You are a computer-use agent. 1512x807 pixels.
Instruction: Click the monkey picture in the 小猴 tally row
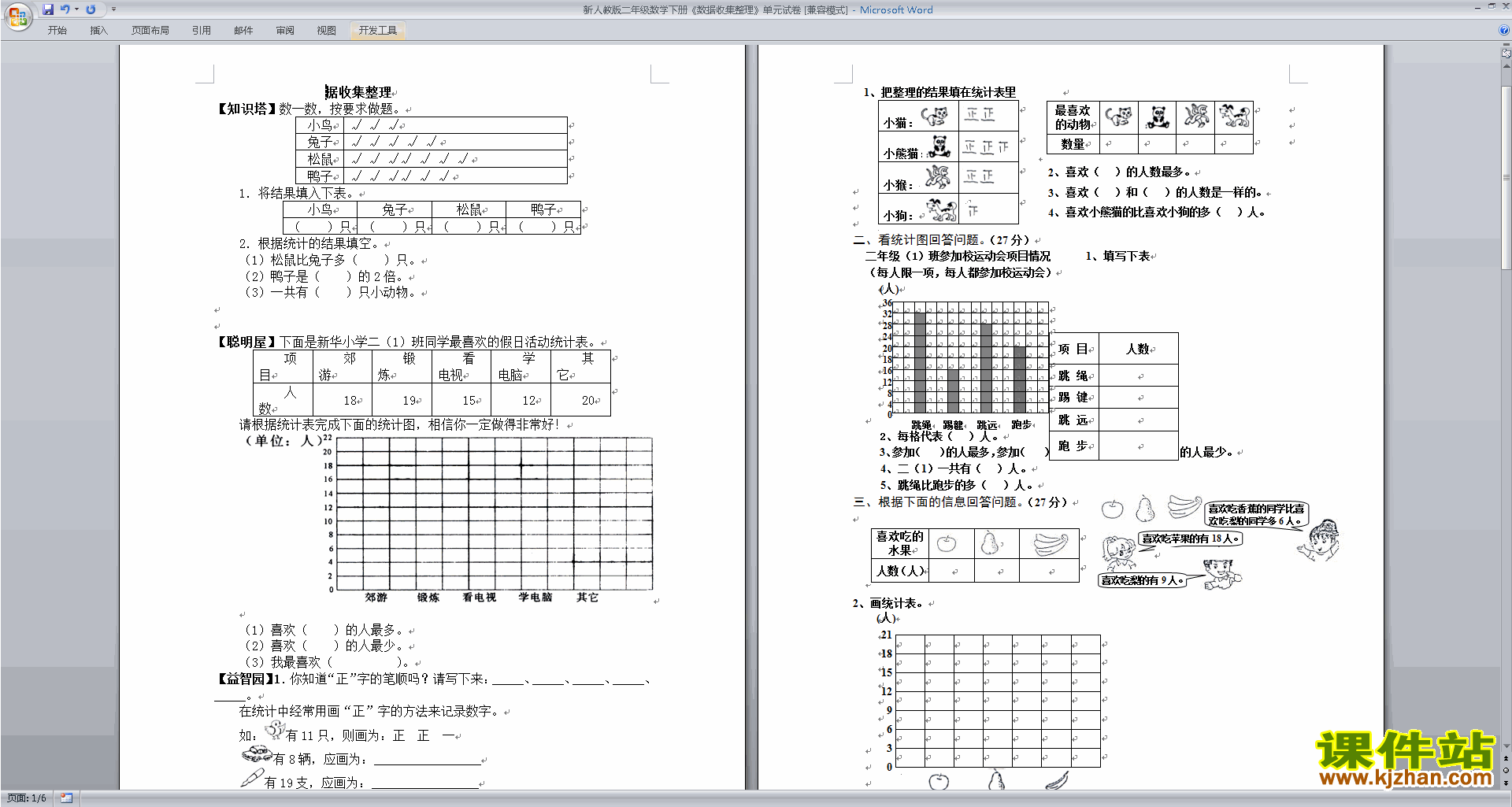pyautogui.click(x=937, y=177)
